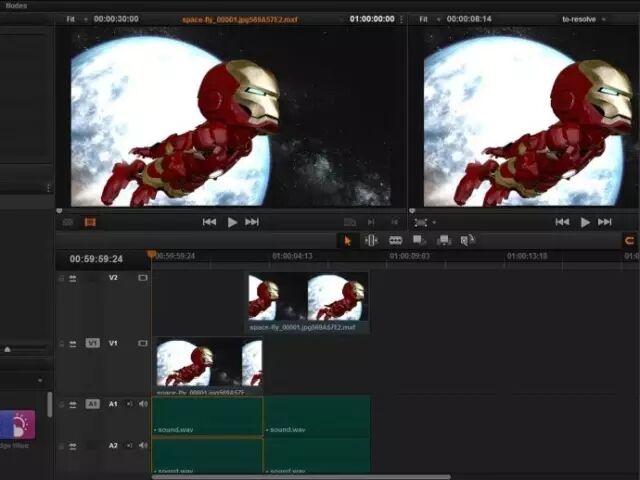Adjust the left panel zoom slider handle

(x=7, y=349)
